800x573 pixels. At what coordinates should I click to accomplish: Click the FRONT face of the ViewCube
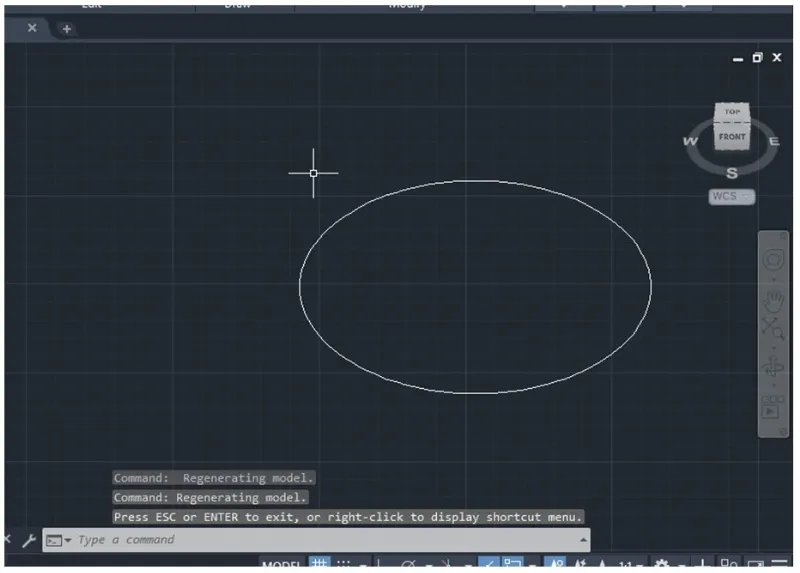(x=732, y=137)
